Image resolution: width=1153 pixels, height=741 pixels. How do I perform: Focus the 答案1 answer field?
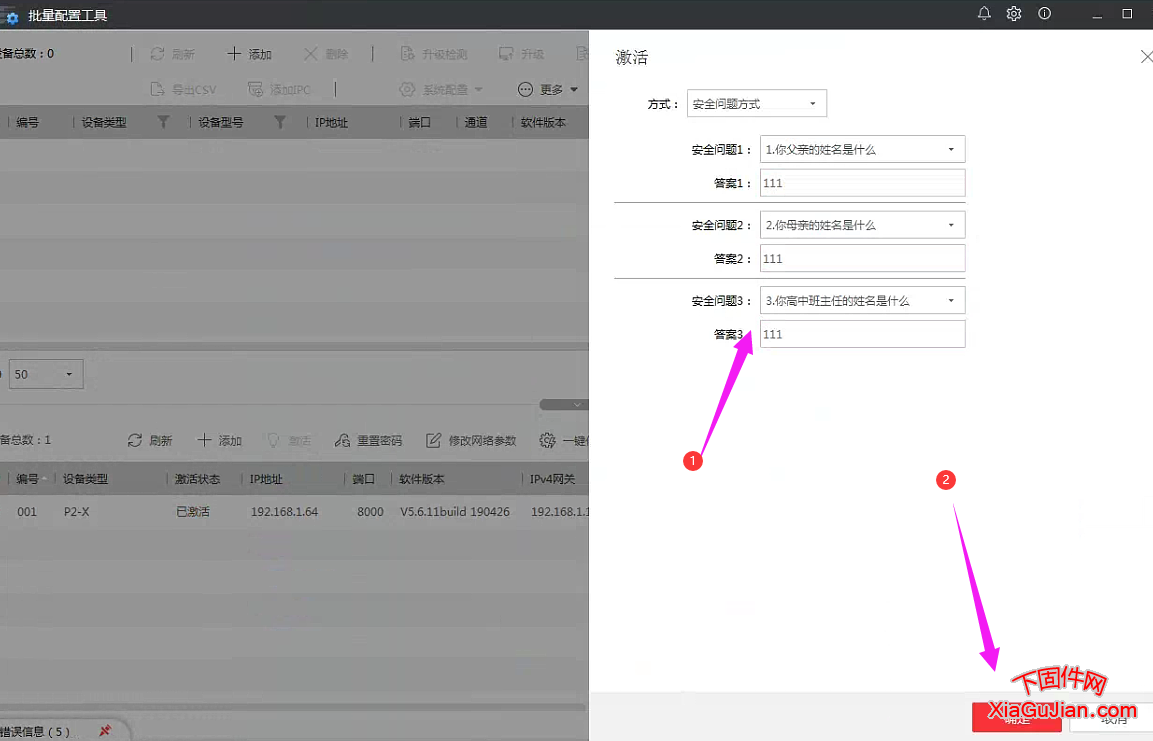(x=862, y=183)
